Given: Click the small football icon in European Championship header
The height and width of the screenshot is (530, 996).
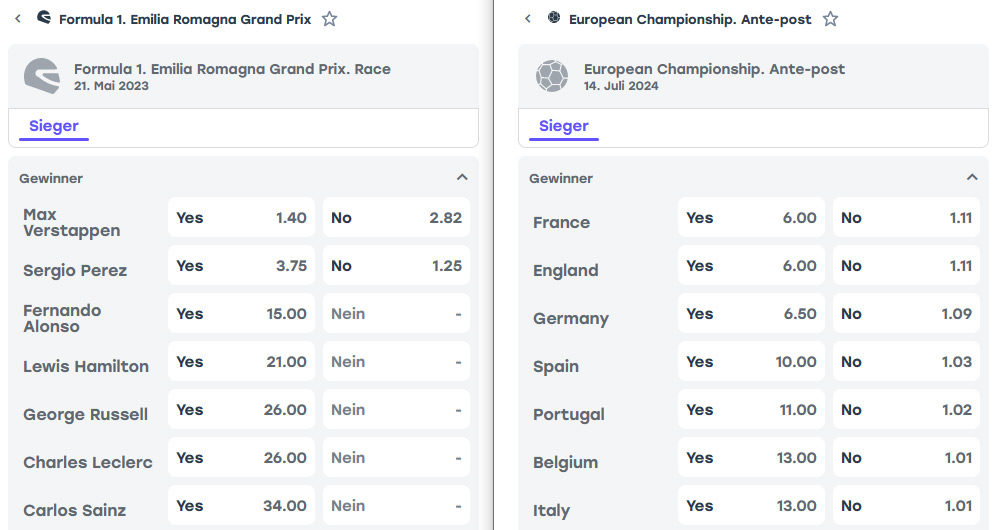Looking at the screenshot, I should click(x=554, y=18).
